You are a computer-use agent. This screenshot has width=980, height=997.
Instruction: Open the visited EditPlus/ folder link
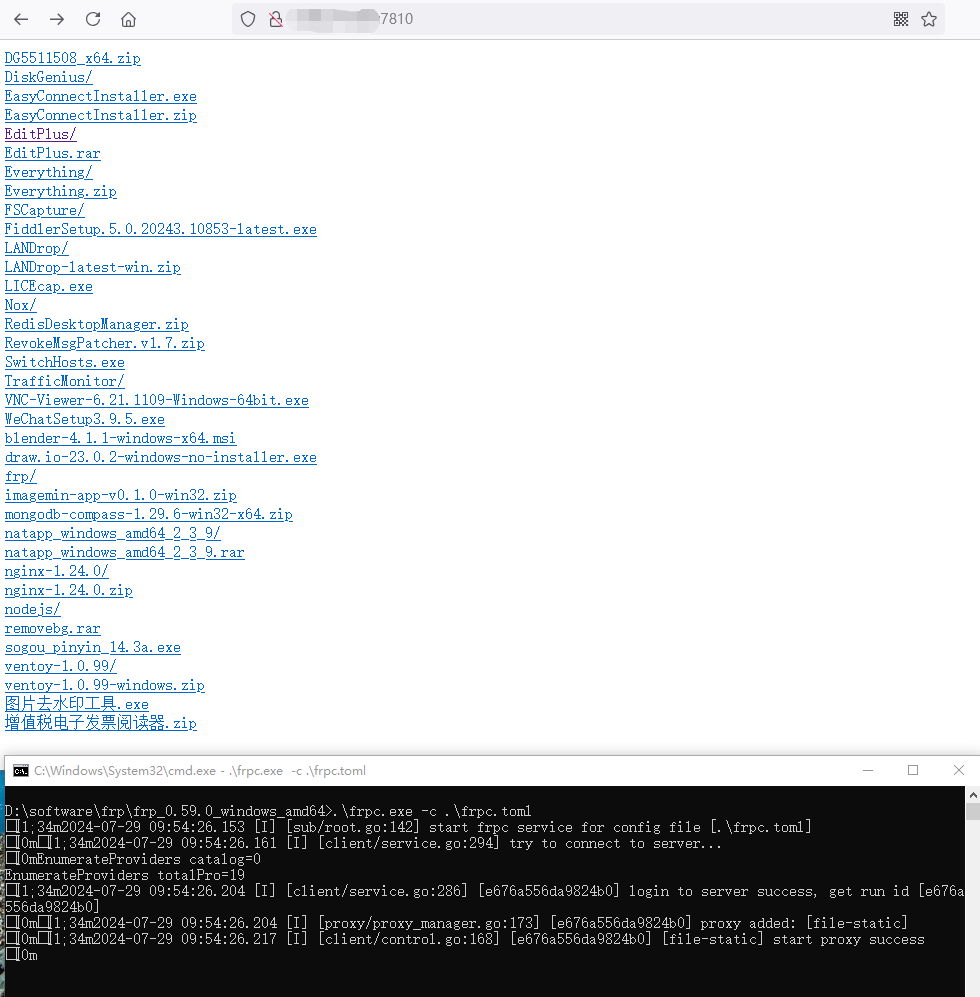coord(41,135)
